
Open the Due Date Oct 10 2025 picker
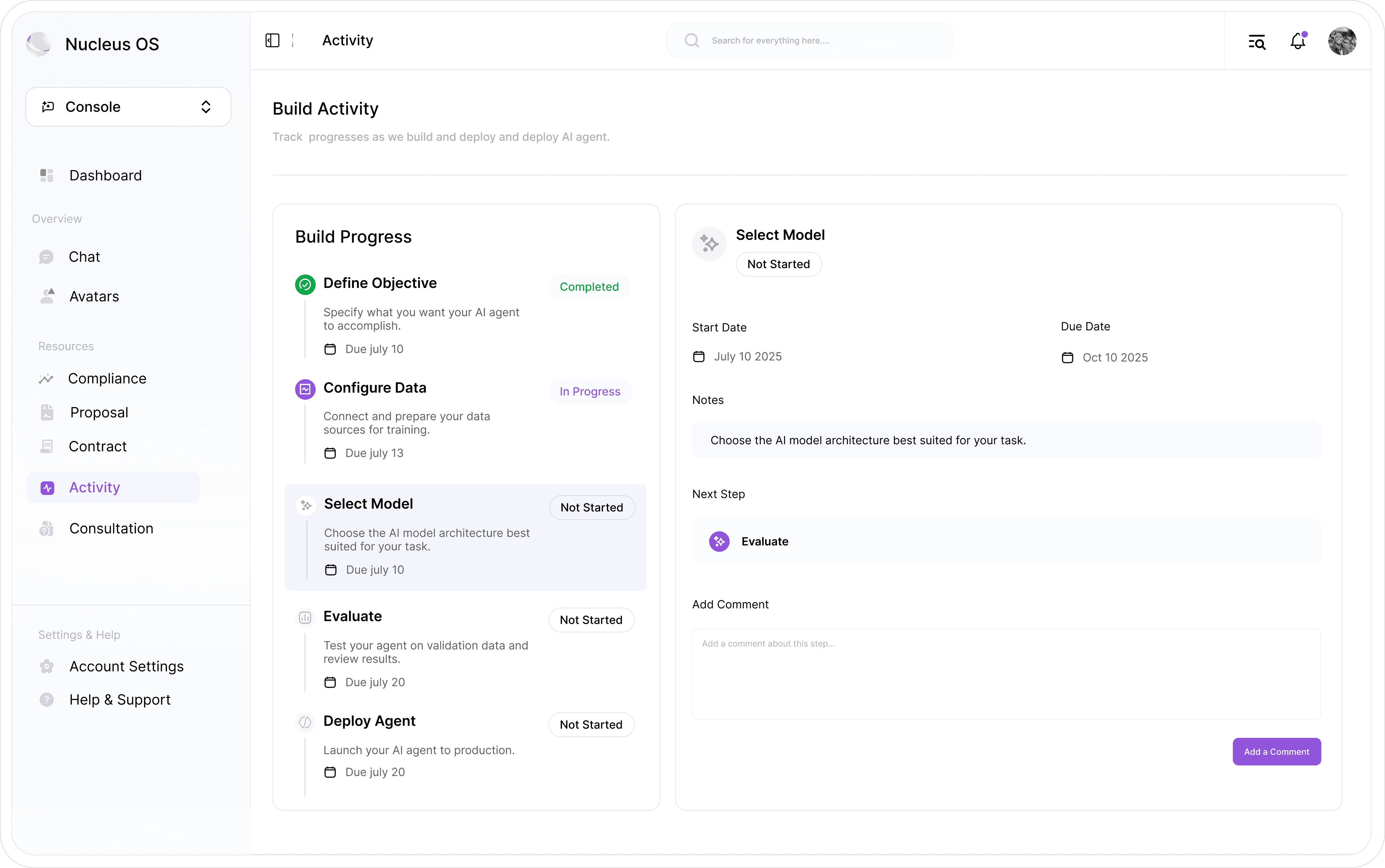(x=1114, y=358)
